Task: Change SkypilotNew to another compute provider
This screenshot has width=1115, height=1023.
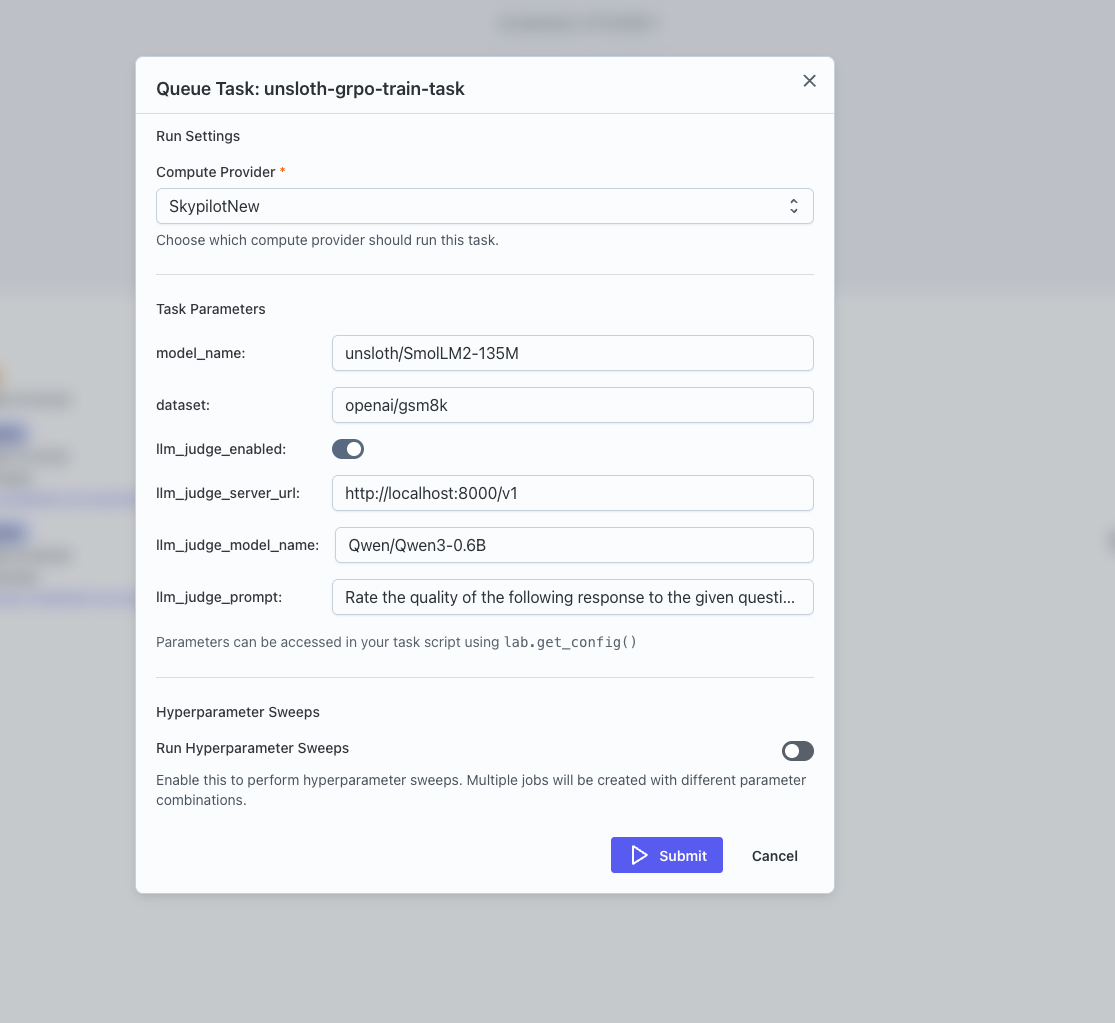Action: tap(484, 206)
